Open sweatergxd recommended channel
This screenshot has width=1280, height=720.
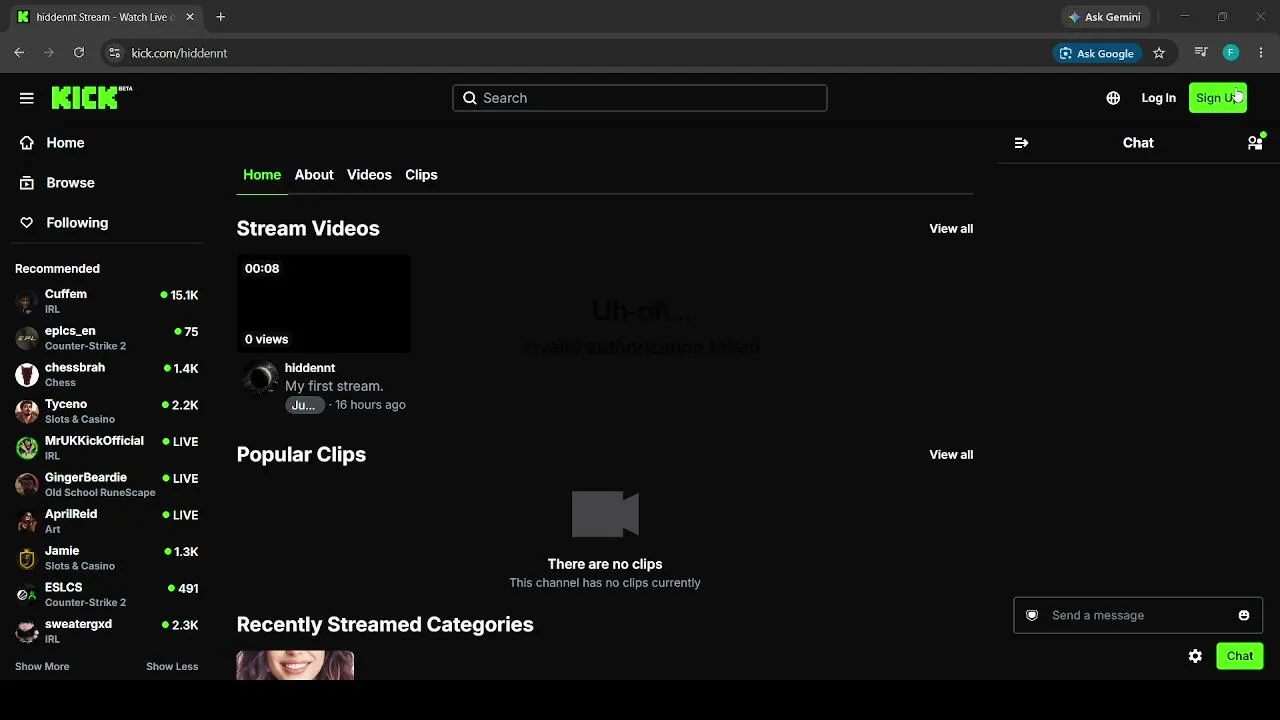(x=107, y=631)
